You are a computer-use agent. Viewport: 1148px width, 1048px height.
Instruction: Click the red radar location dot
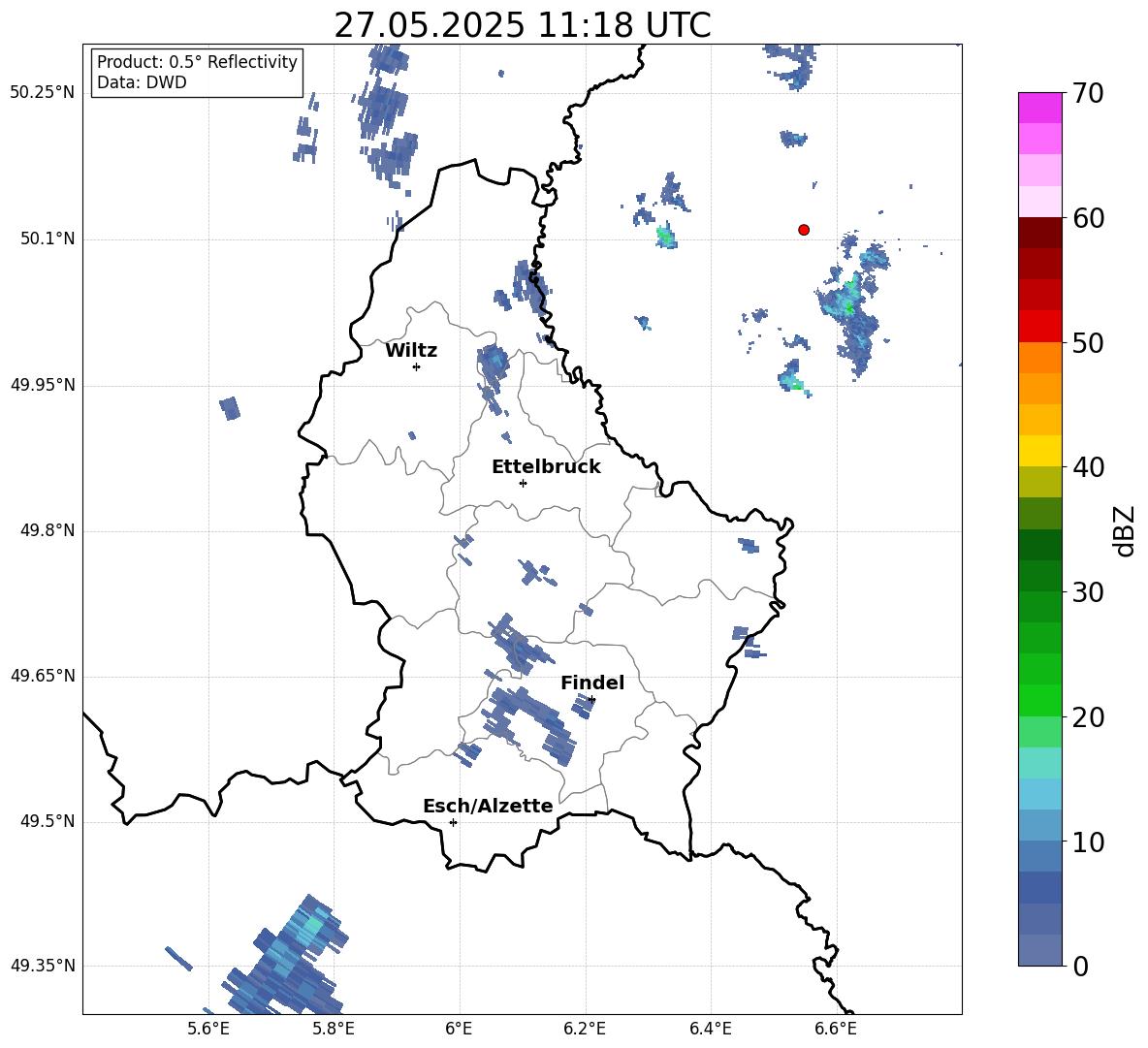tap(804, 230)
